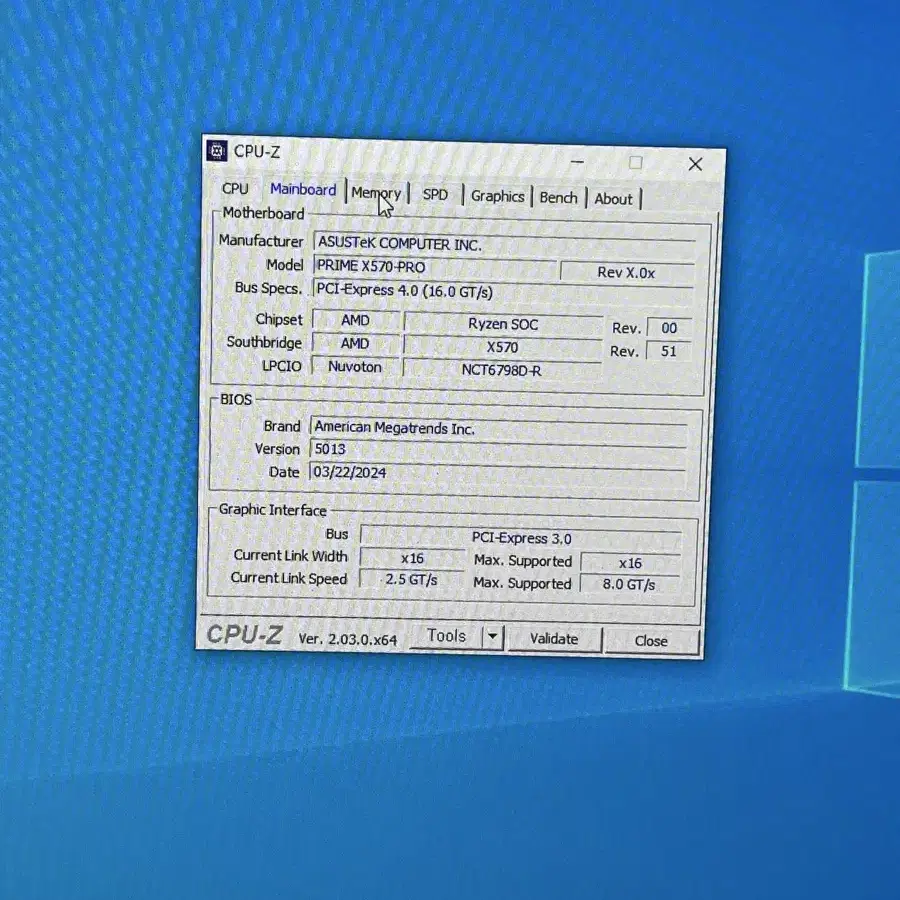Click the version text Ver. 2.03.0.x64
Image resolution: width=900 pixels, height=900 pixels.
pyautogui.click(x=348, y=639)
